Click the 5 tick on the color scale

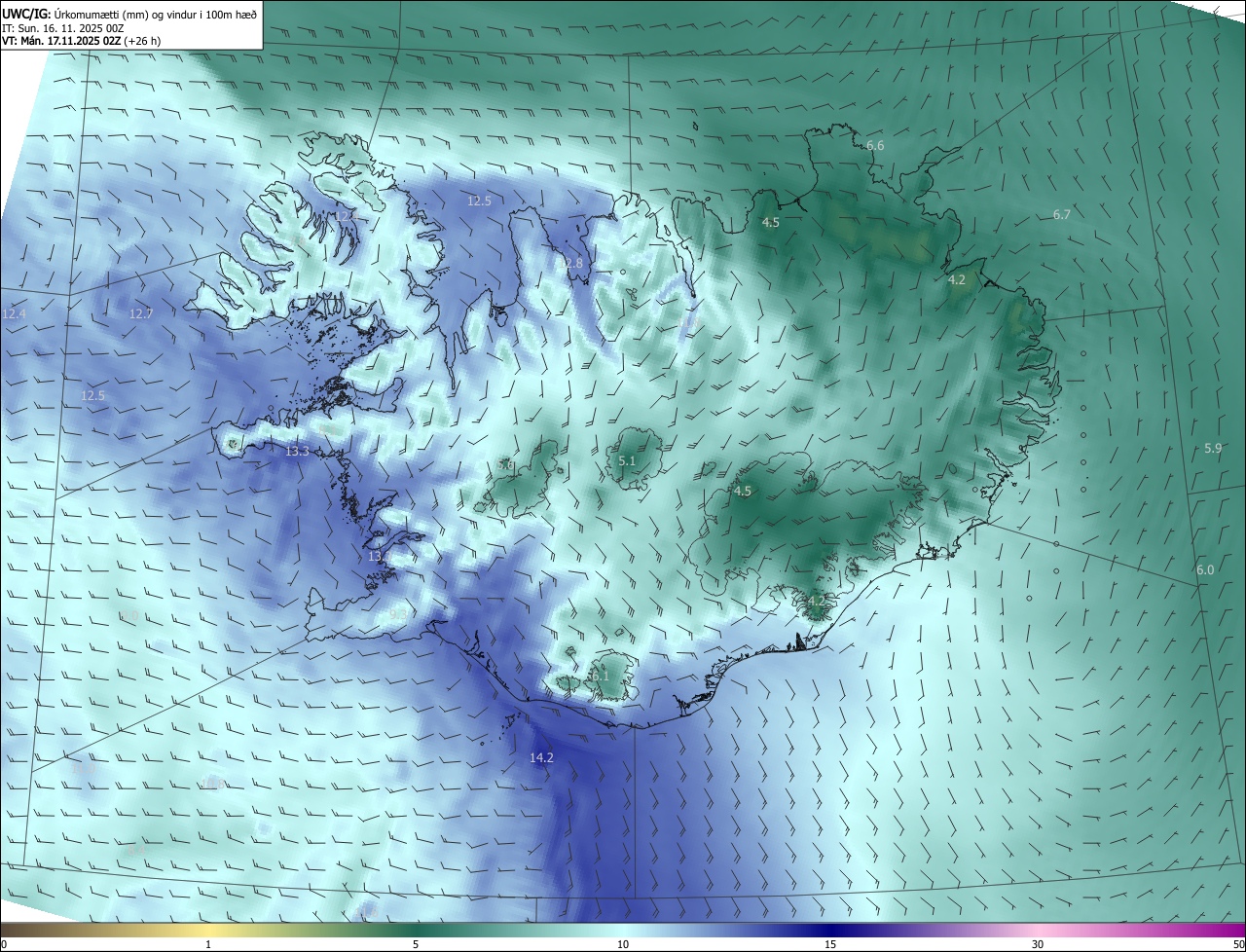tap(416, 944)
